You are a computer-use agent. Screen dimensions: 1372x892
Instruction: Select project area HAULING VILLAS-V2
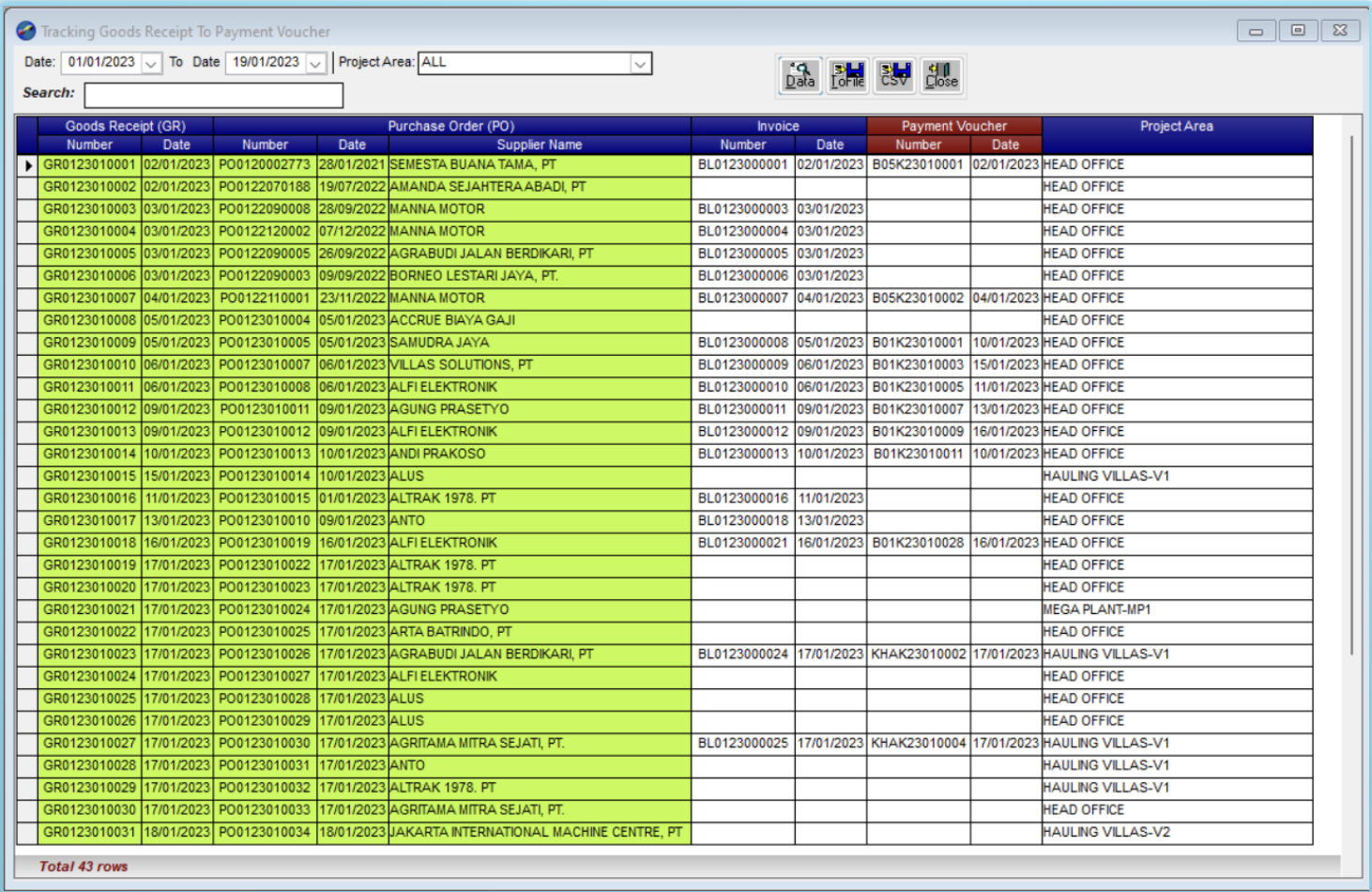pos(1177,832)
